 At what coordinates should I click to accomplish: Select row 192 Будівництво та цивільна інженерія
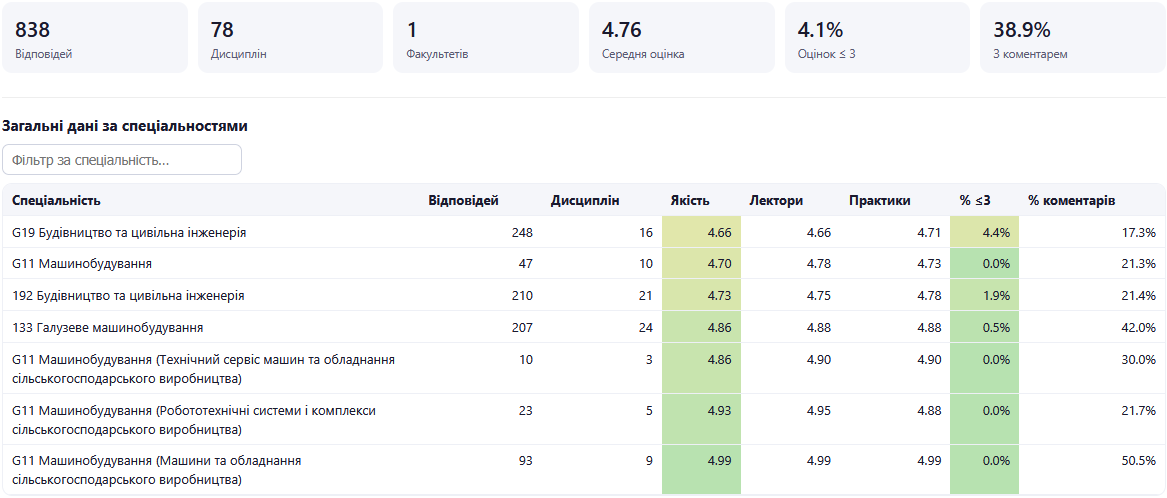[584, 296]
